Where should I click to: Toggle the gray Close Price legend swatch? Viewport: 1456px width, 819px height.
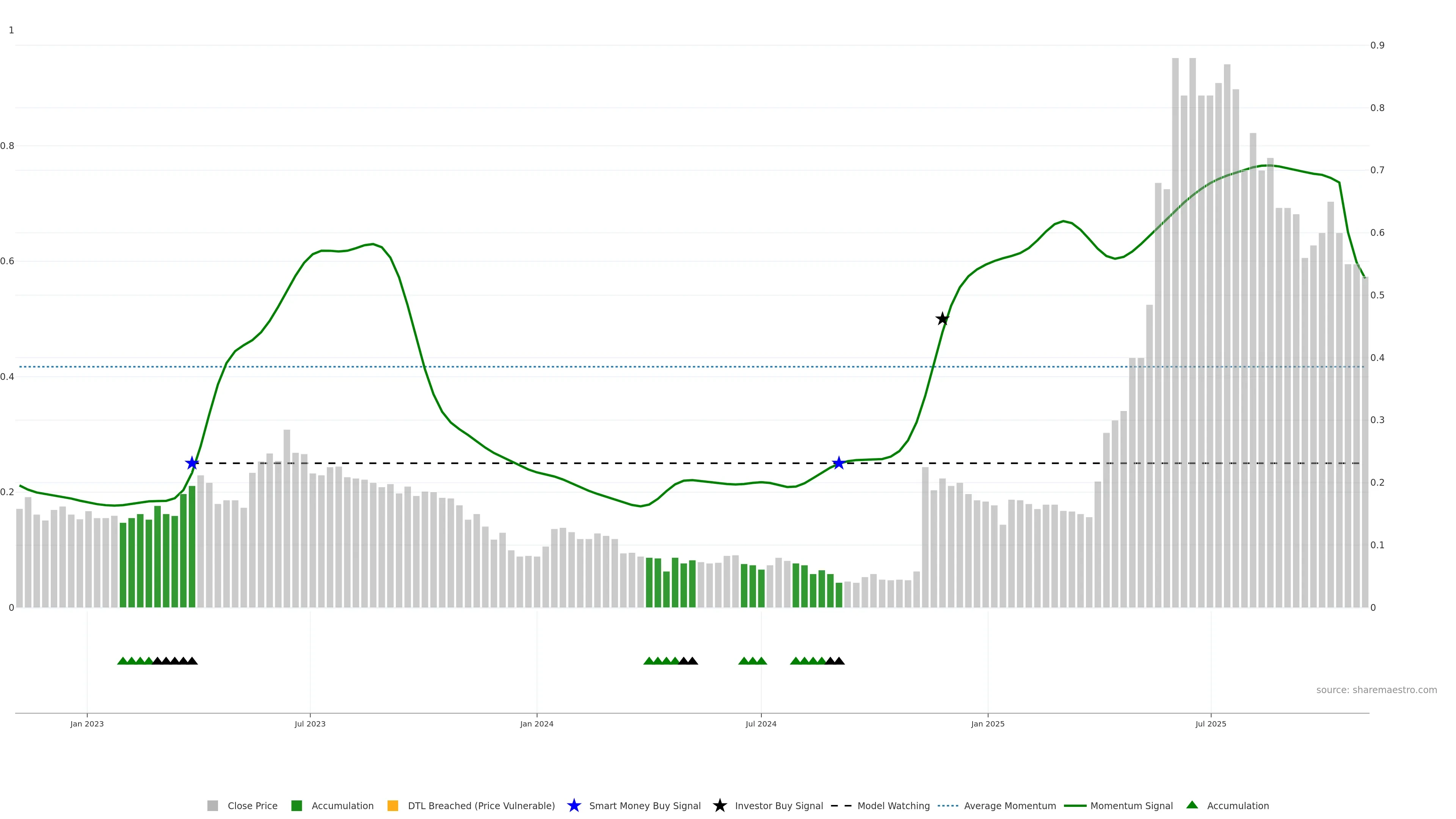(x=212, y=805)
